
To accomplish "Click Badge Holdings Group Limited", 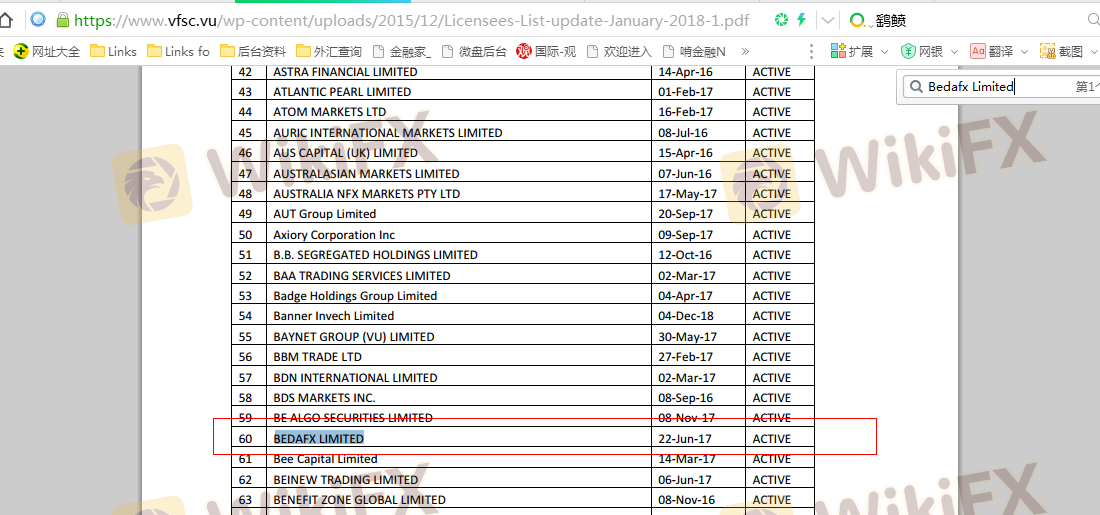I will click(x=355, y=296).
